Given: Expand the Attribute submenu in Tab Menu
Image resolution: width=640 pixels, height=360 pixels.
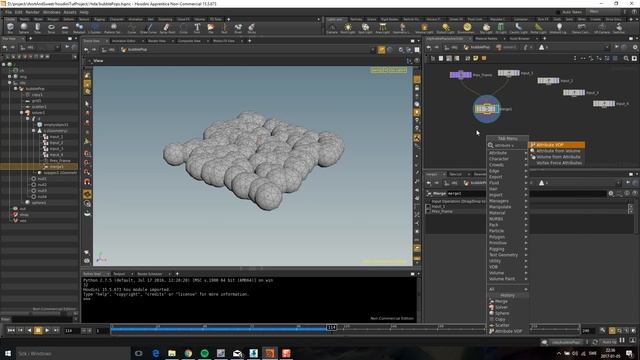Looking at the screenshot, I should point(507,153).
